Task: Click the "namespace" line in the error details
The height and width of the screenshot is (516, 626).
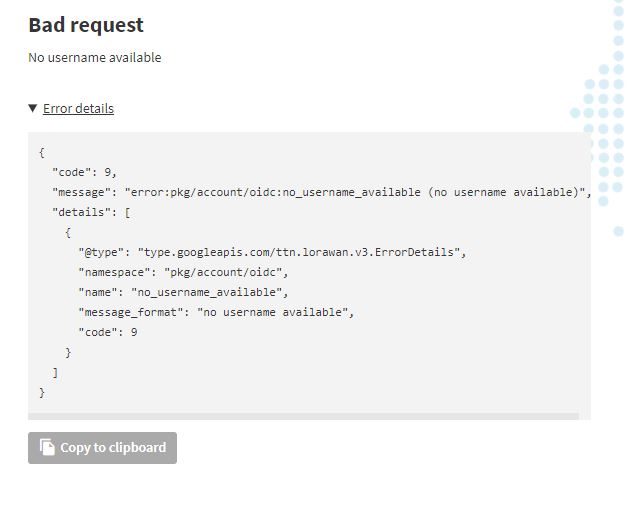Action: (x=183, y=272)
